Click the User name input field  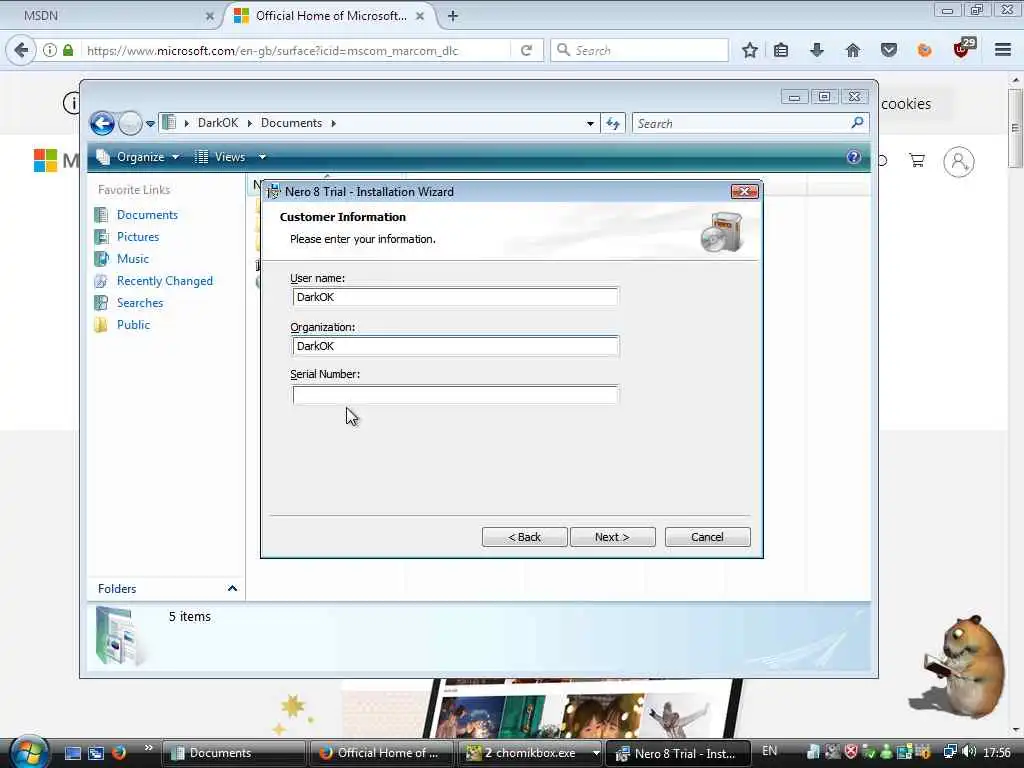coord(455,297)
